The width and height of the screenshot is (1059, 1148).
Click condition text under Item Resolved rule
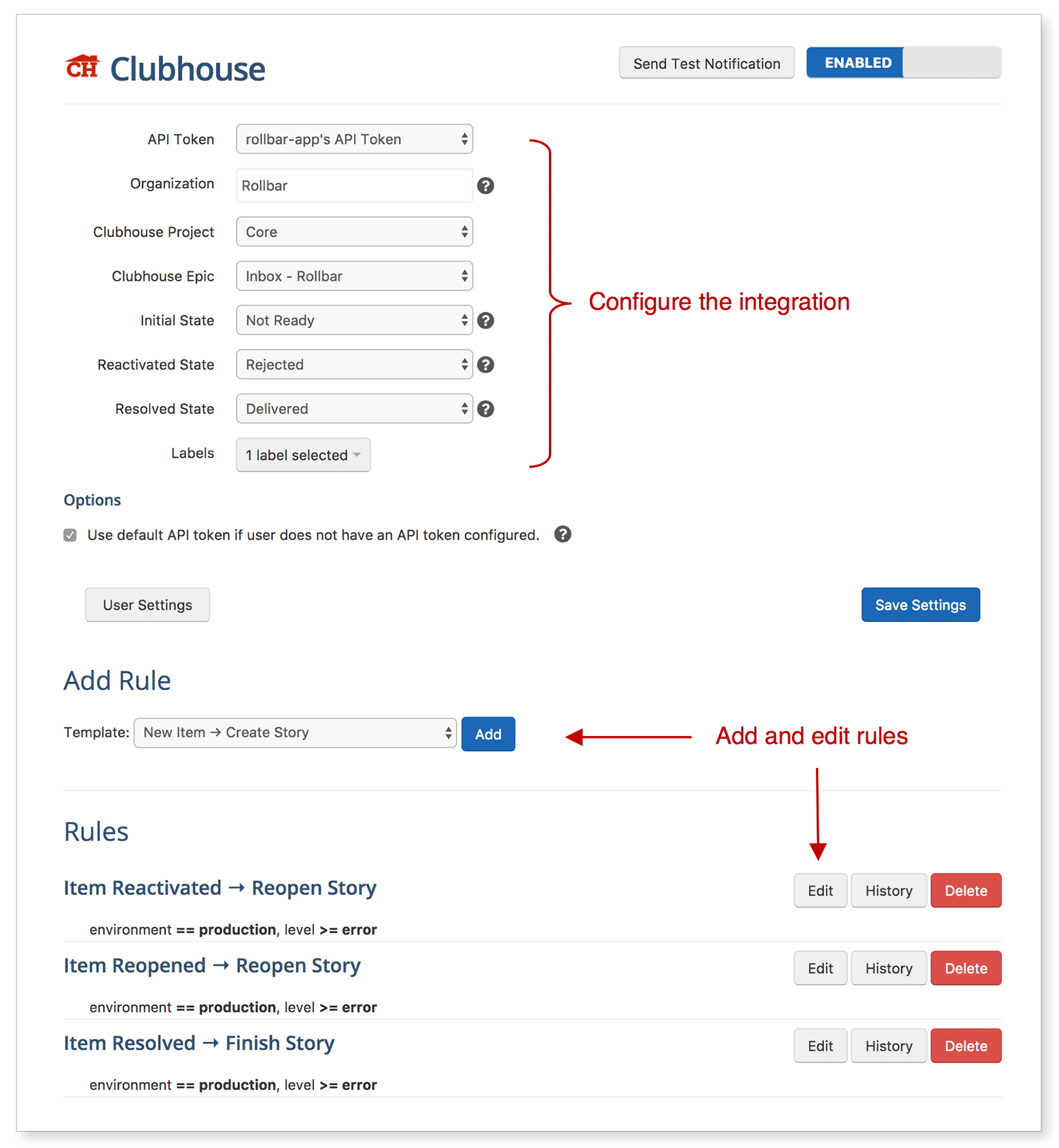click(233, 1085)
